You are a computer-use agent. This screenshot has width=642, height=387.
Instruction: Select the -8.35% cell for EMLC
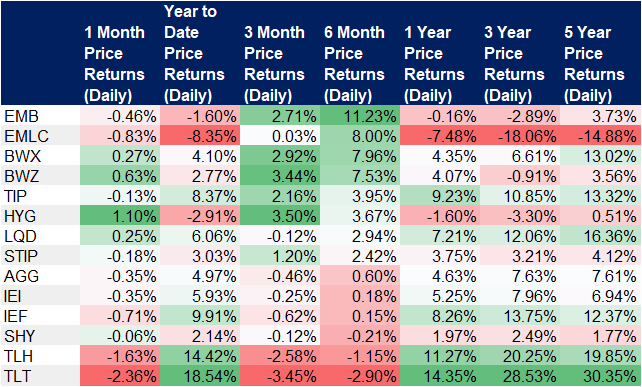tap(200, 136)
